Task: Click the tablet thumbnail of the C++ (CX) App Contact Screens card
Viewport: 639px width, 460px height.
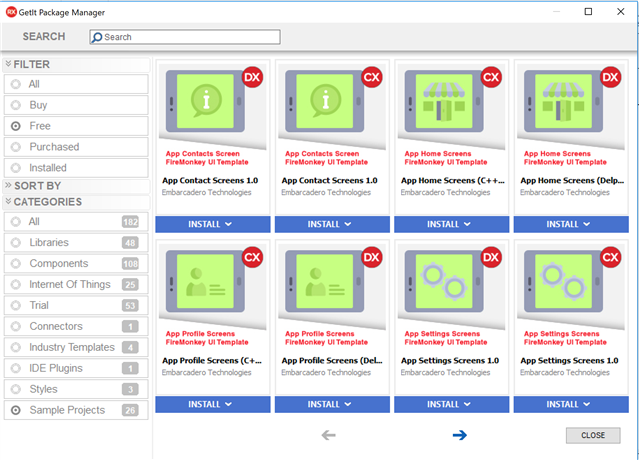Action: point(325,101)
